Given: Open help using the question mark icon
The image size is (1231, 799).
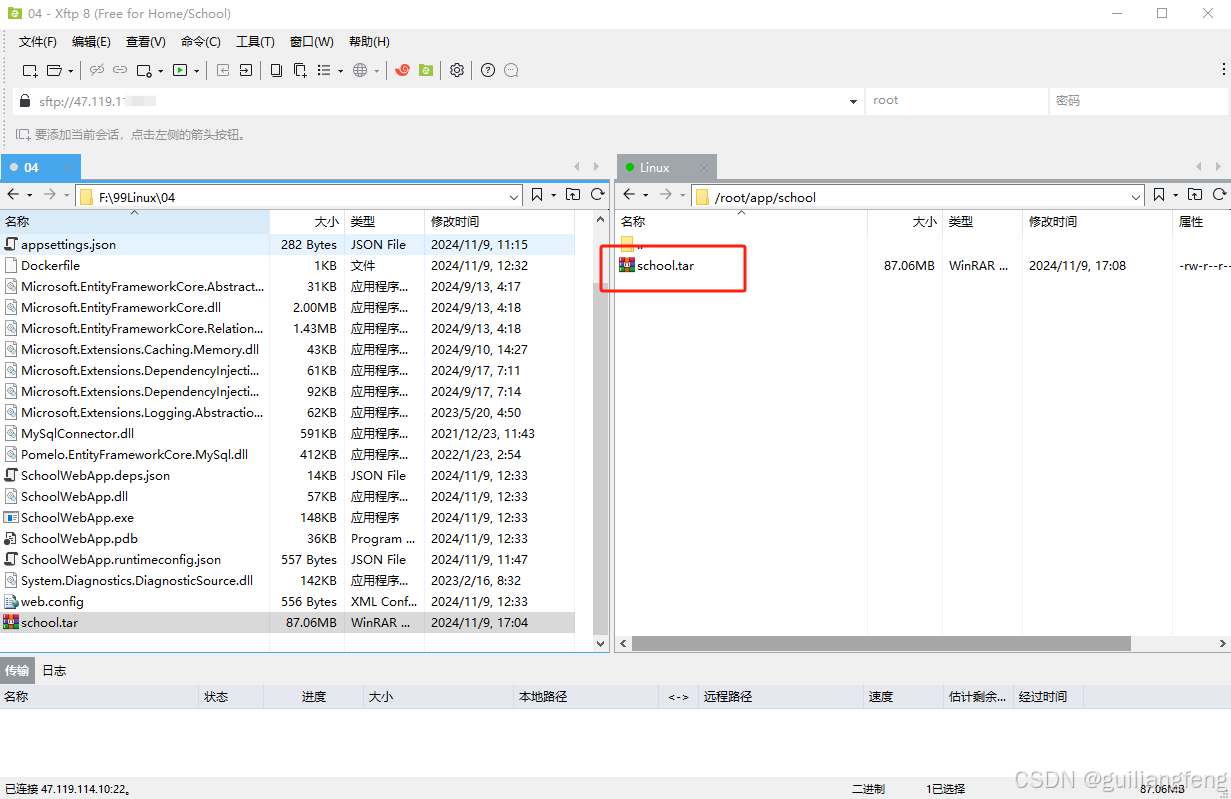Looking at the screenshot, I should click(x=488, y=70).
